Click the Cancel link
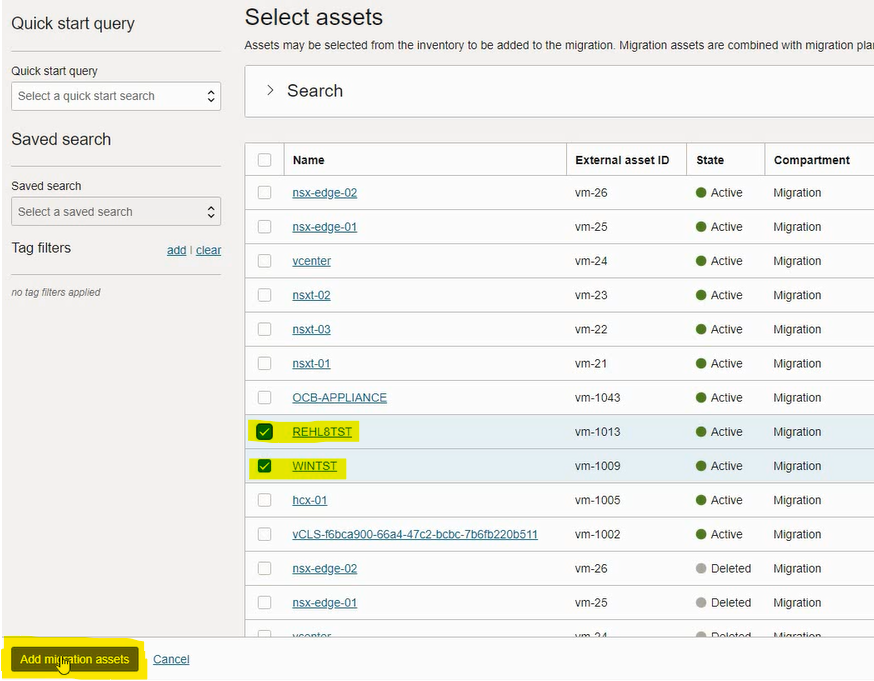Viewport: 874px width, 681px height. click(x=171, y=659)
